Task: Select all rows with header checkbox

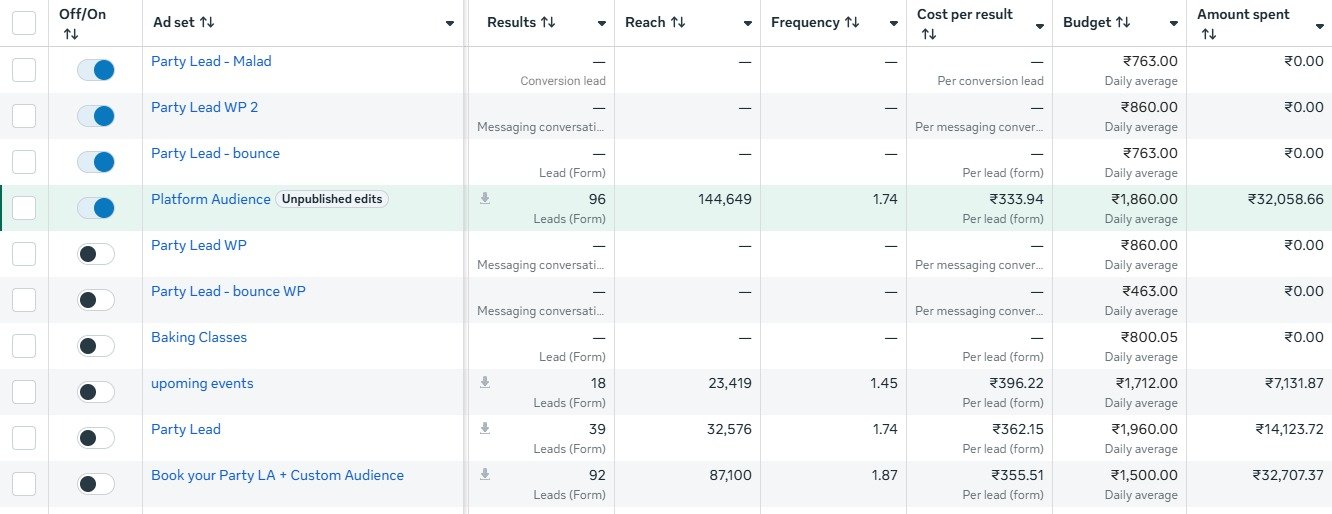Action: pyautogui.click(x=24, y=23)
